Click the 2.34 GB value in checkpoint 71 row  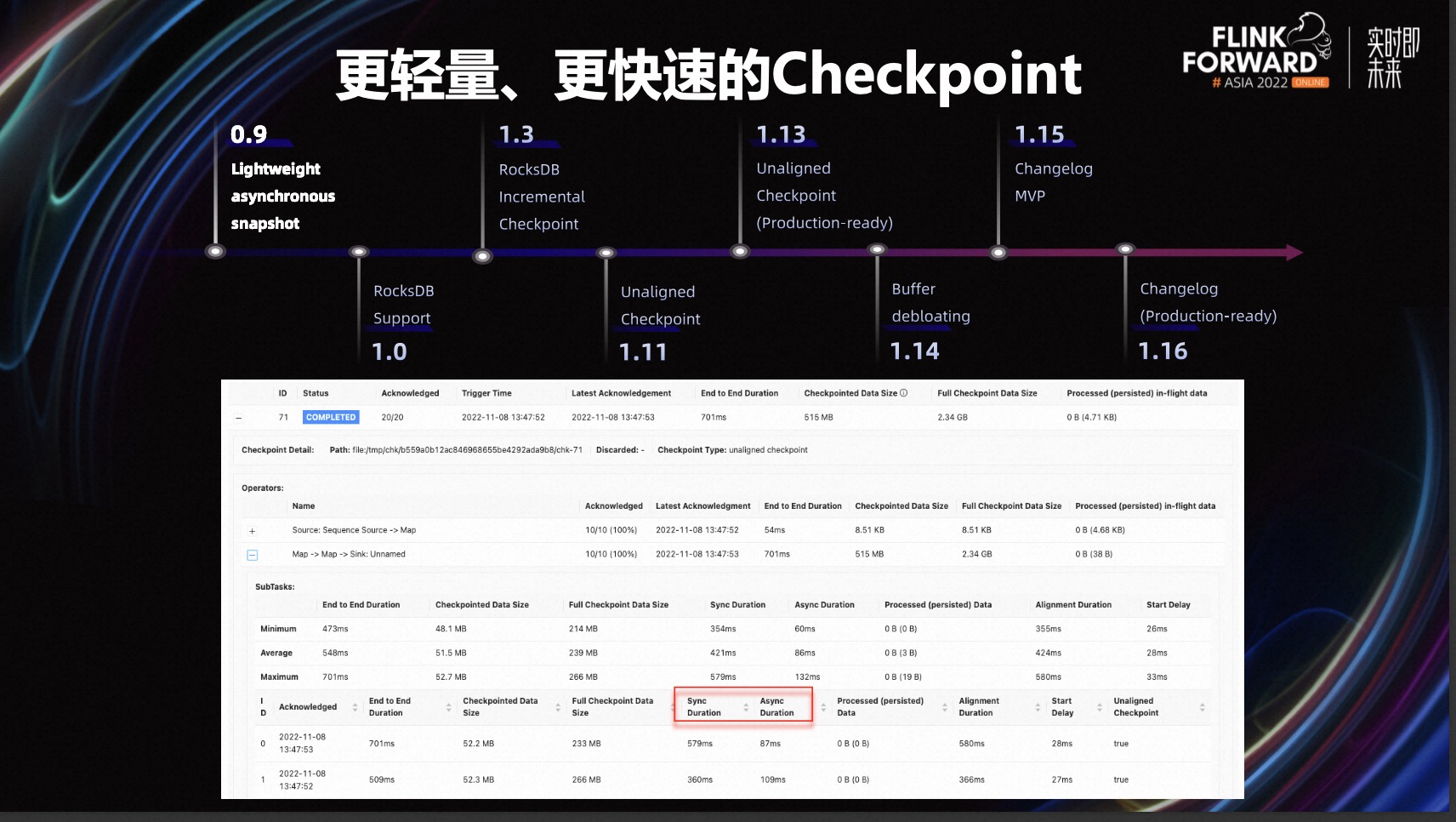tap(953, 417)
